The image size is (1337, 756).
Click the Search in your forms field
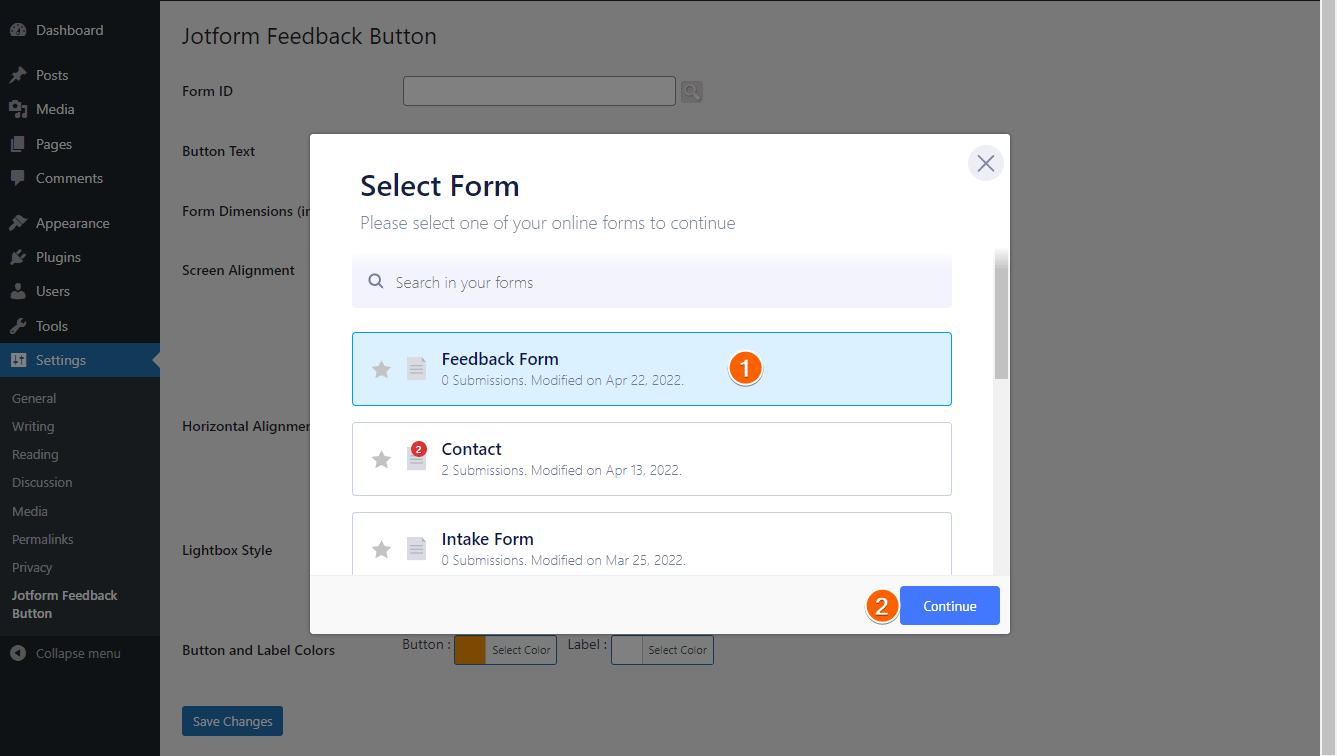(x=660, y=283)
